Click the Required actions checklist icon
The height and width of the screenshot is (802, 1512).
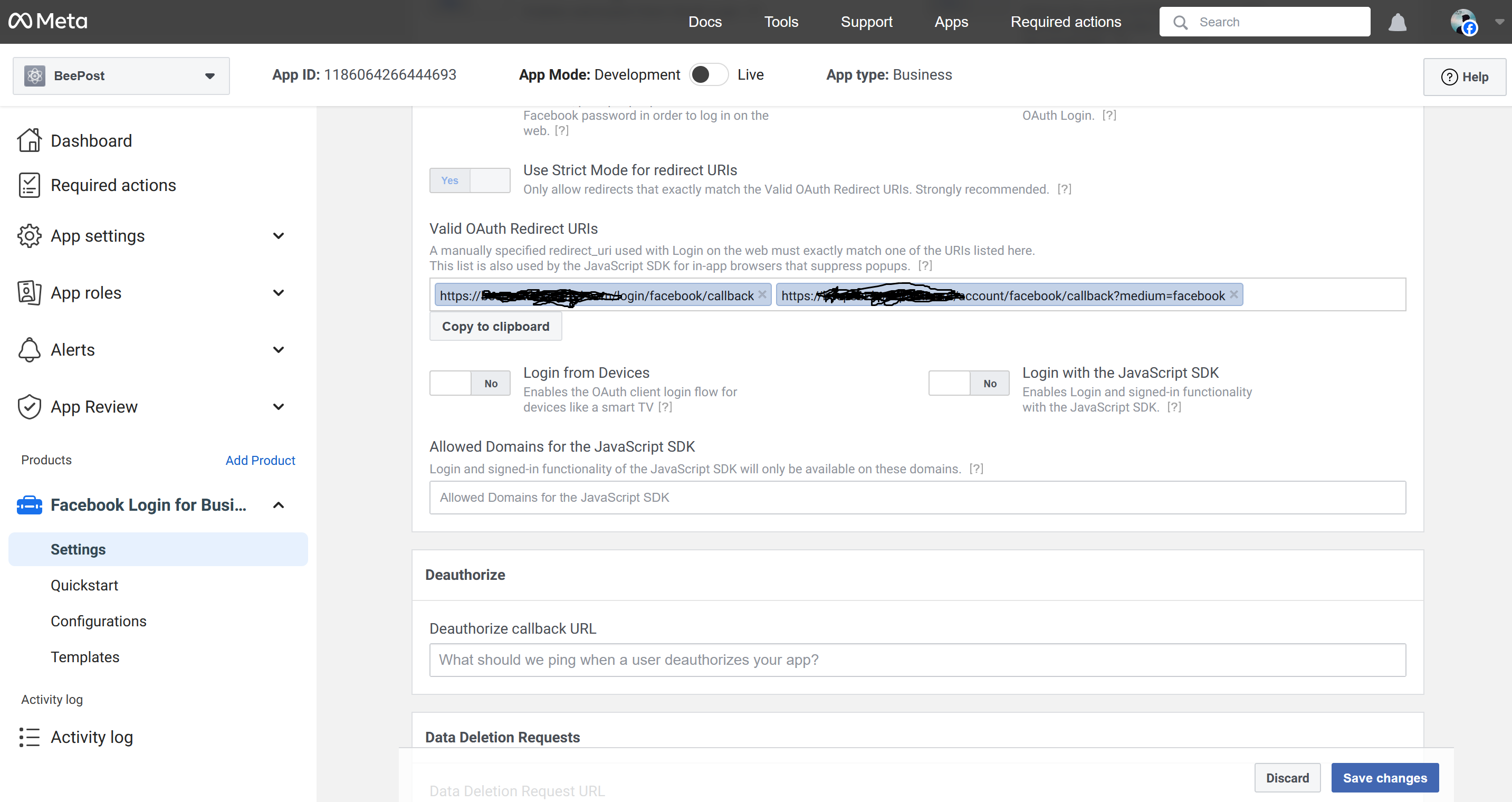click(x=30, y=185)
